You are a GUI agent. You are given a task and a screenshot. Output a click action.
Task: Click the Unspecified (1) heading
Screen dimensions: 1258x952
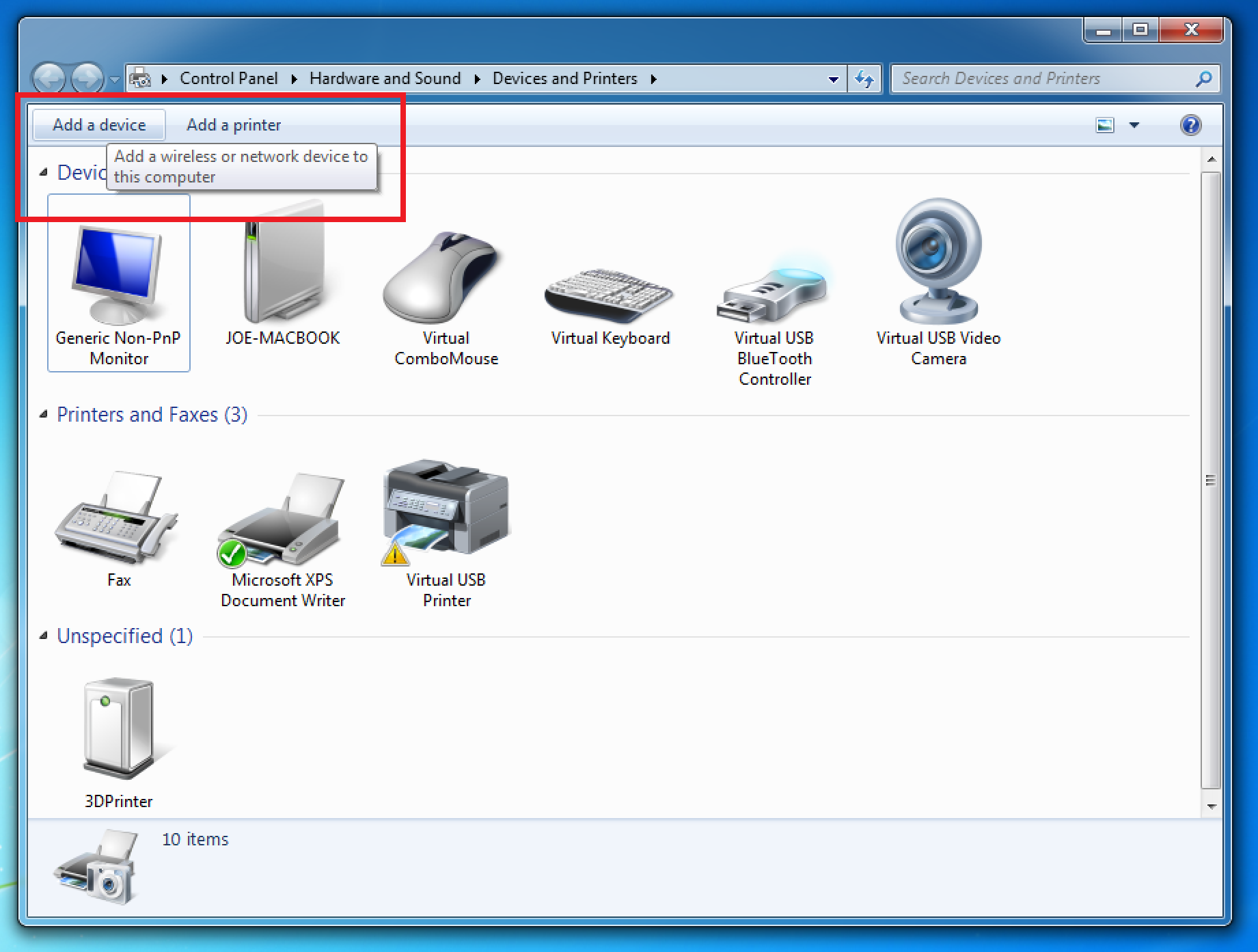coord(125,636)
